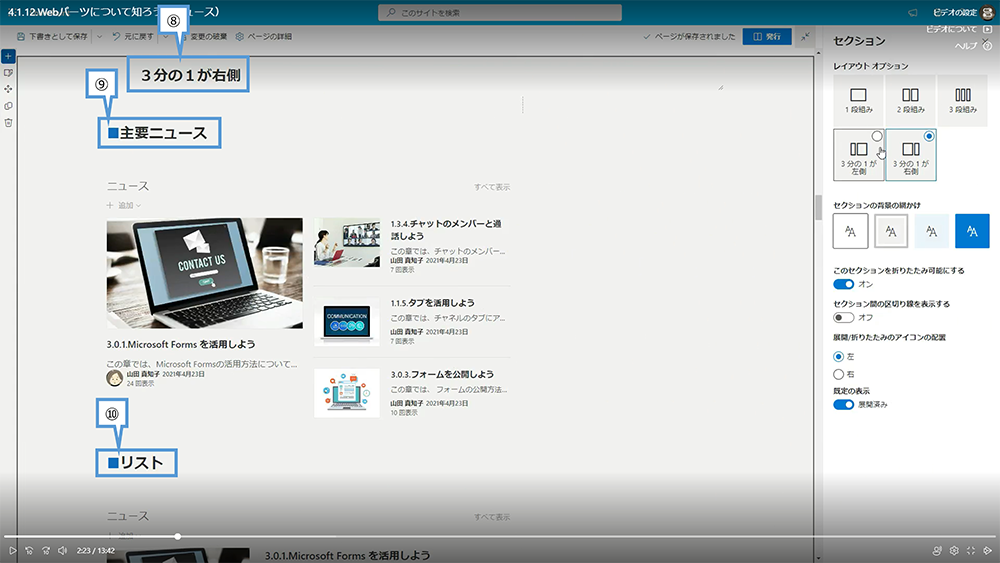This screenshot has height=563, width=1000.
Task: Click the video progress bar handle
Action: pyautogui.click(x=178, y=537)
